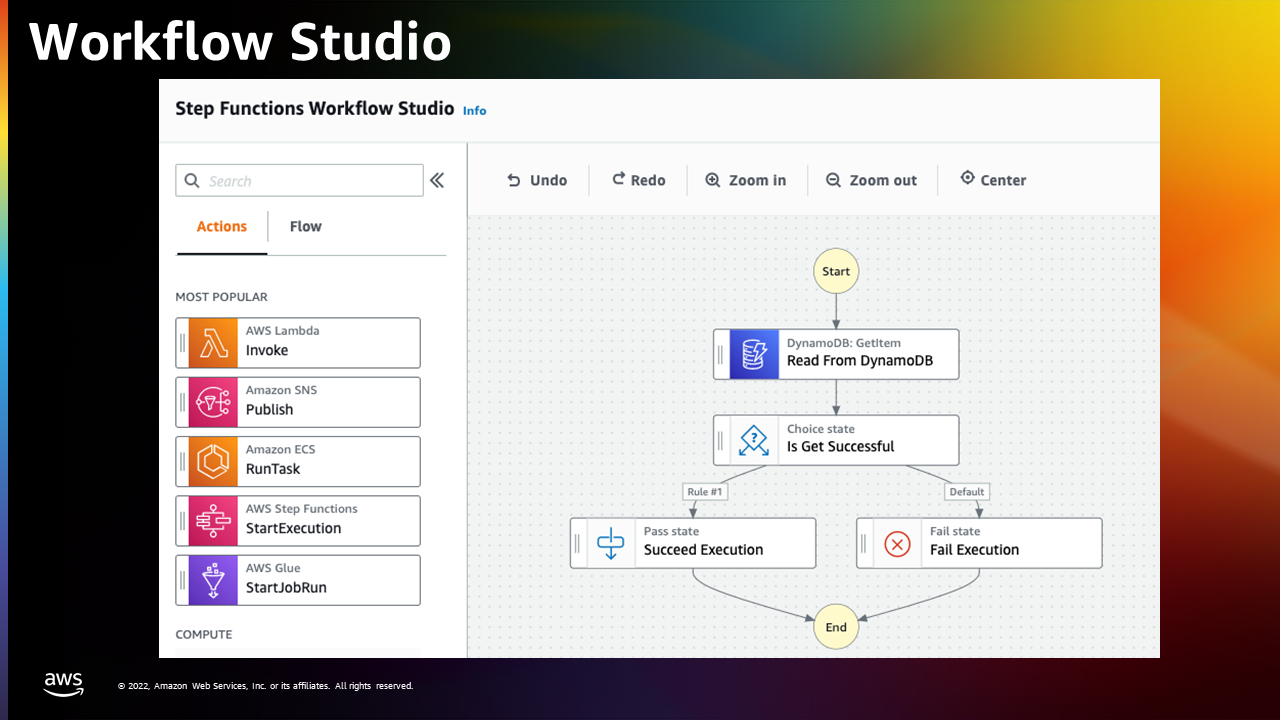Viewport: 1280px width, 720px height.
Task: Select the Choice state icon
Action: click(x=754, y=440)
